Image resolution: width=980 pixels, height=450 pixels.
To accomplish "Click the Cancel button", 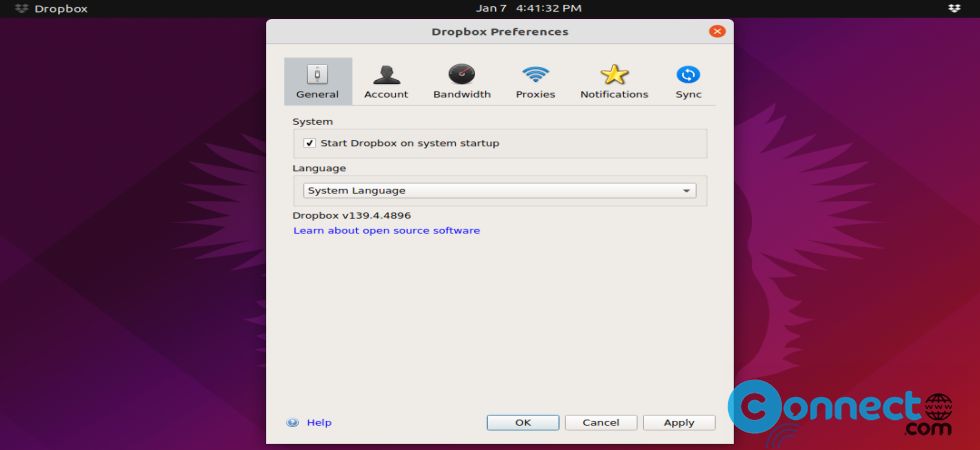I will click(x=601, y=422).
